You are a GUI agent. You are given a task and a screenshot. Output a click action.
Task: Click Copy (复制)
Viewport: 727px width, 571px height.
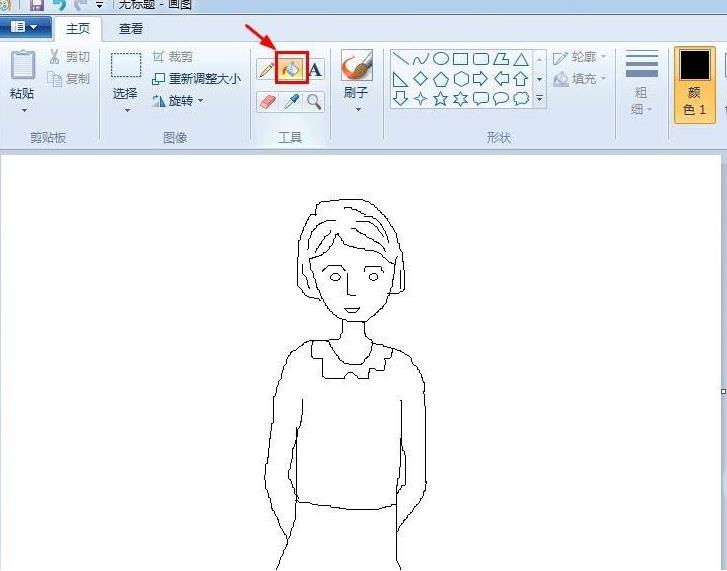(69, 79)
